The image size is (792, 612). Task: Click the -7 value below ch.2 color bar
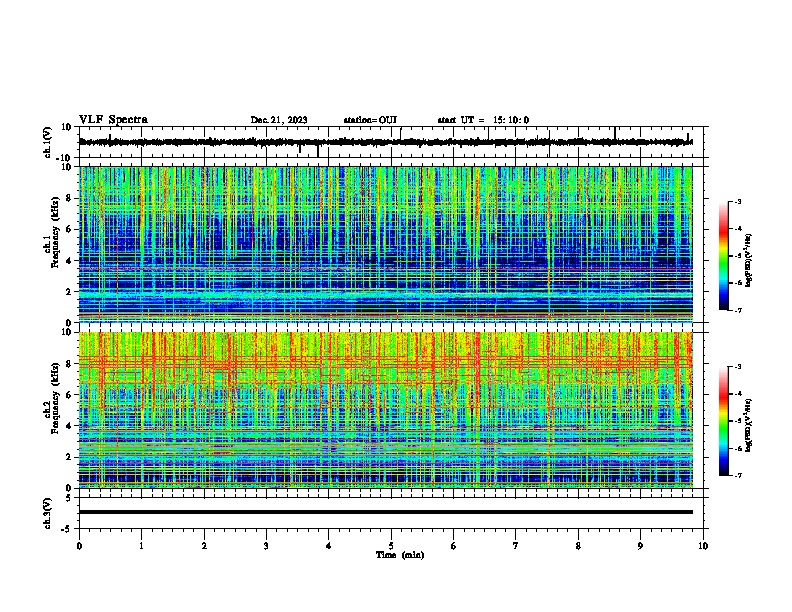point(738,476)
